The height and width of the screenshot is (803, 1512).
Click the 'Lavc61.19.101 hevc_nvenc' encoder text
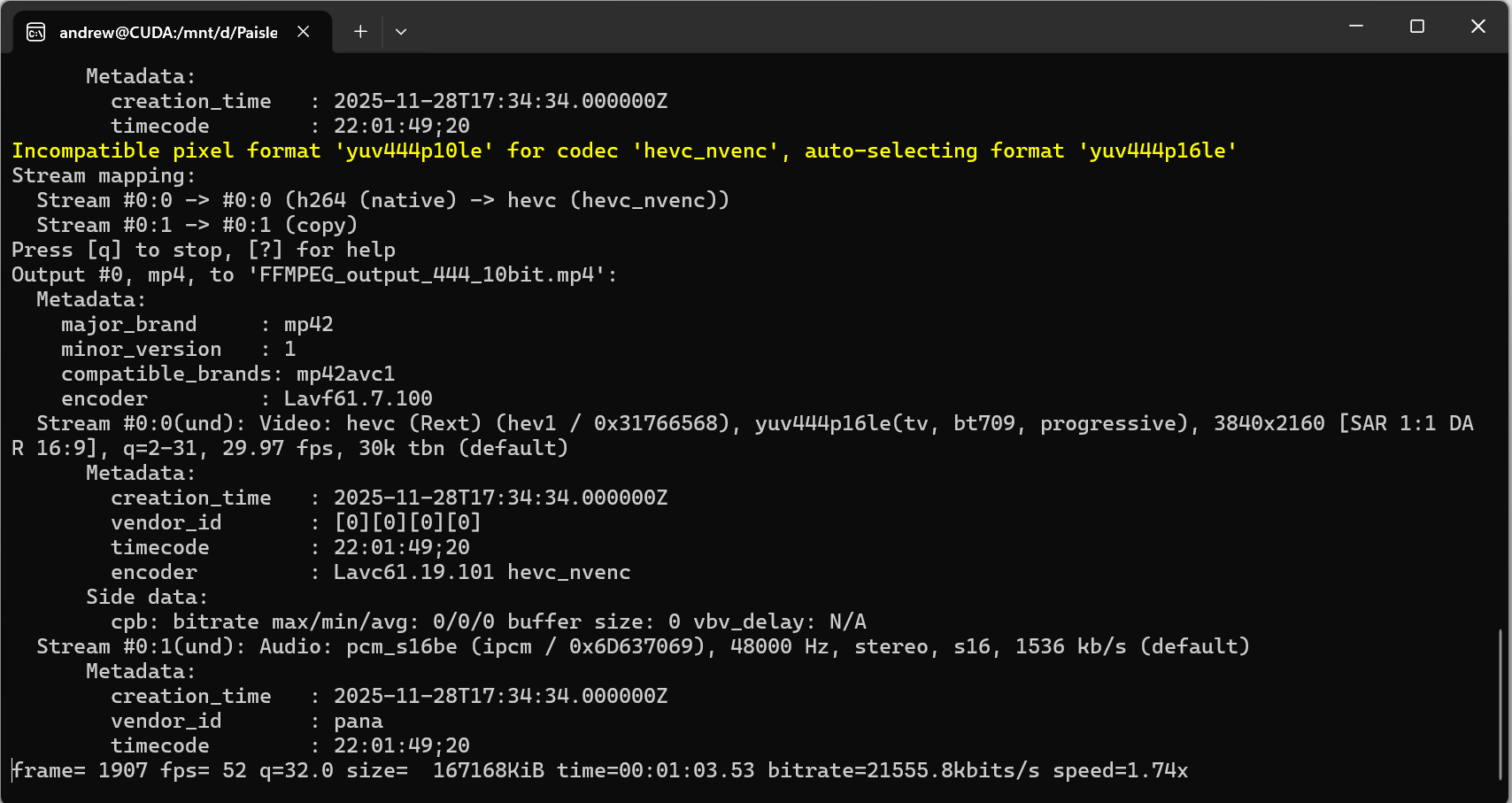[x=482, y=572]
